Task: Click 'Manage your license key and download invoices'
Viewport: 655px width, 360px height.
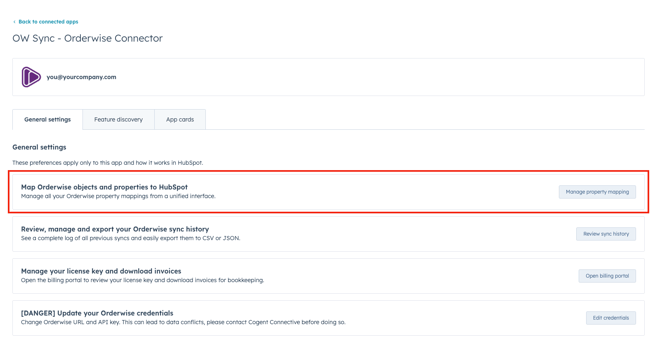Action: tap(101, 271)
